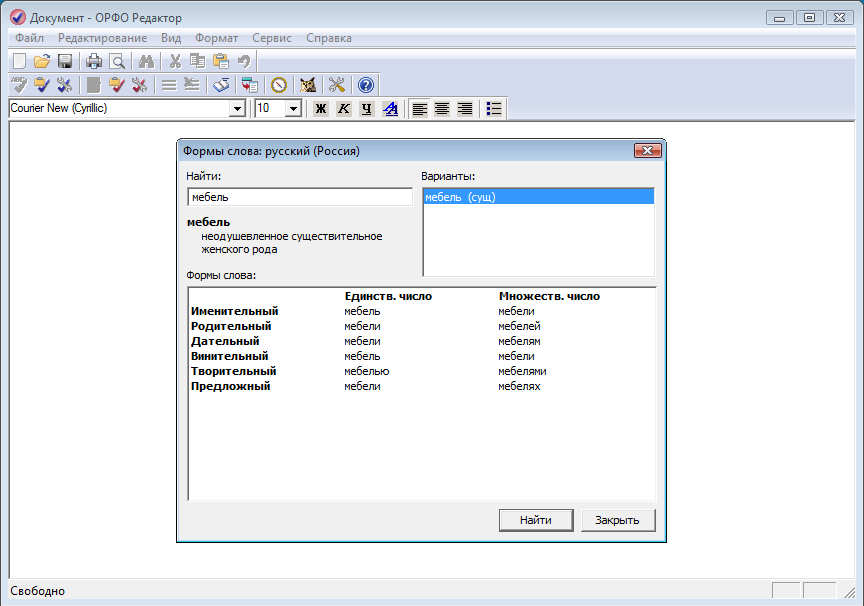The width and height of the screenshot is (864, 606).
Task: Create a new document via toolbar
Action: point(19,61)
